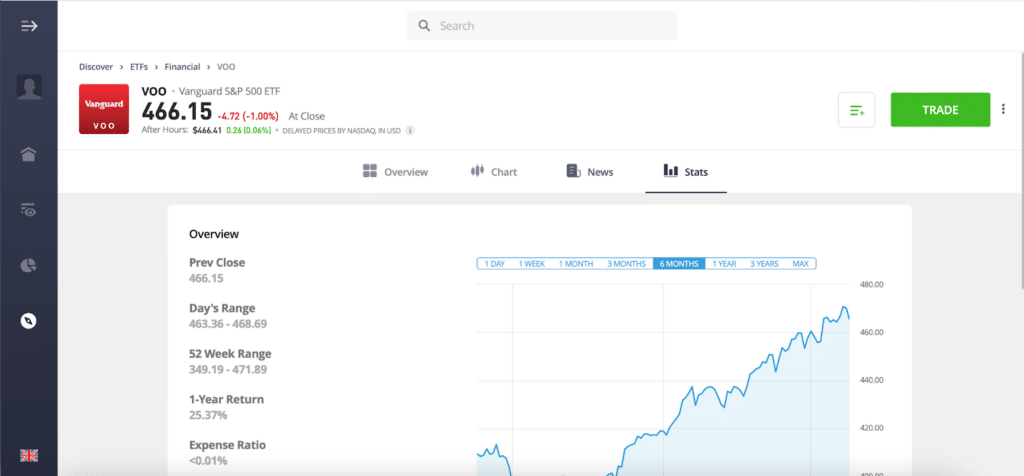1024x476 pixels.
Task: Set chart range to 1 WEEK
Action: [532, 264]
